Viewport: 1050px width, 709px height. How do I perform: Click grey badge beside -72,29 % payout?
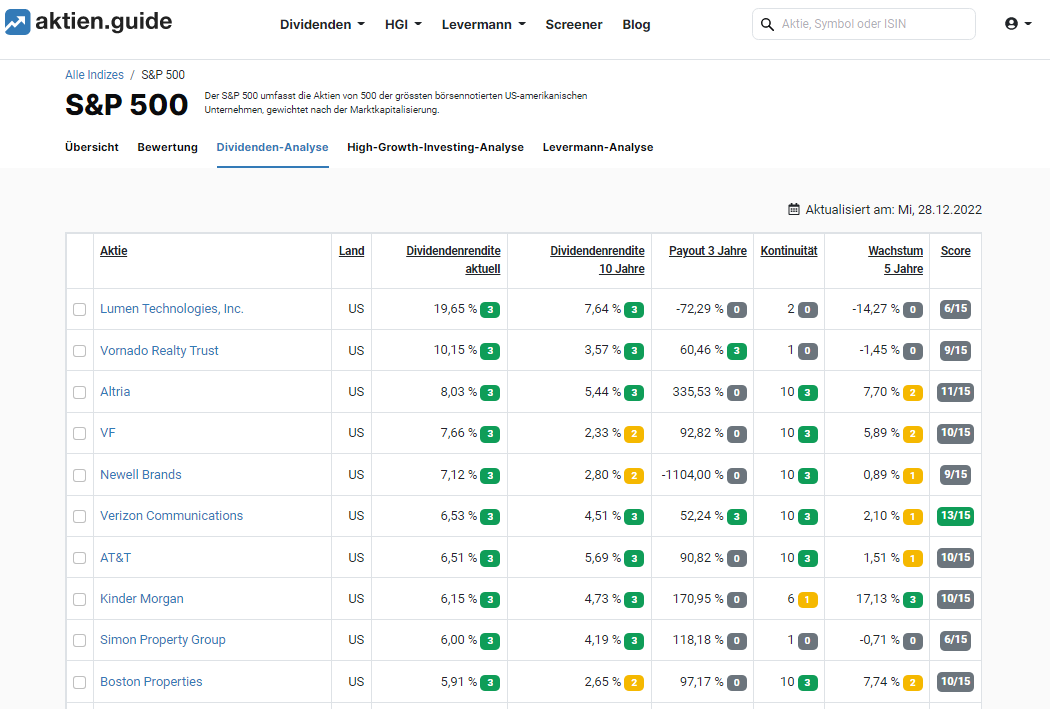point(737,310)
